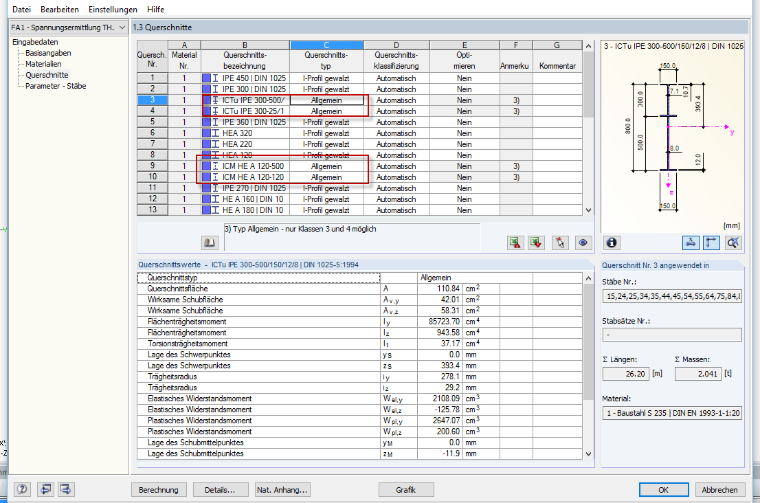Select Querschnitte in the navigator tree

(x=47, y=75)
